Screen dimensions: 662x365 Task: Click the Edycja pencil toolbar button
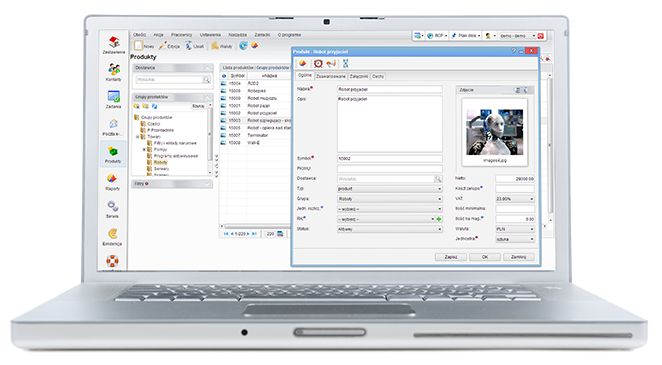(x=169, y=46)
